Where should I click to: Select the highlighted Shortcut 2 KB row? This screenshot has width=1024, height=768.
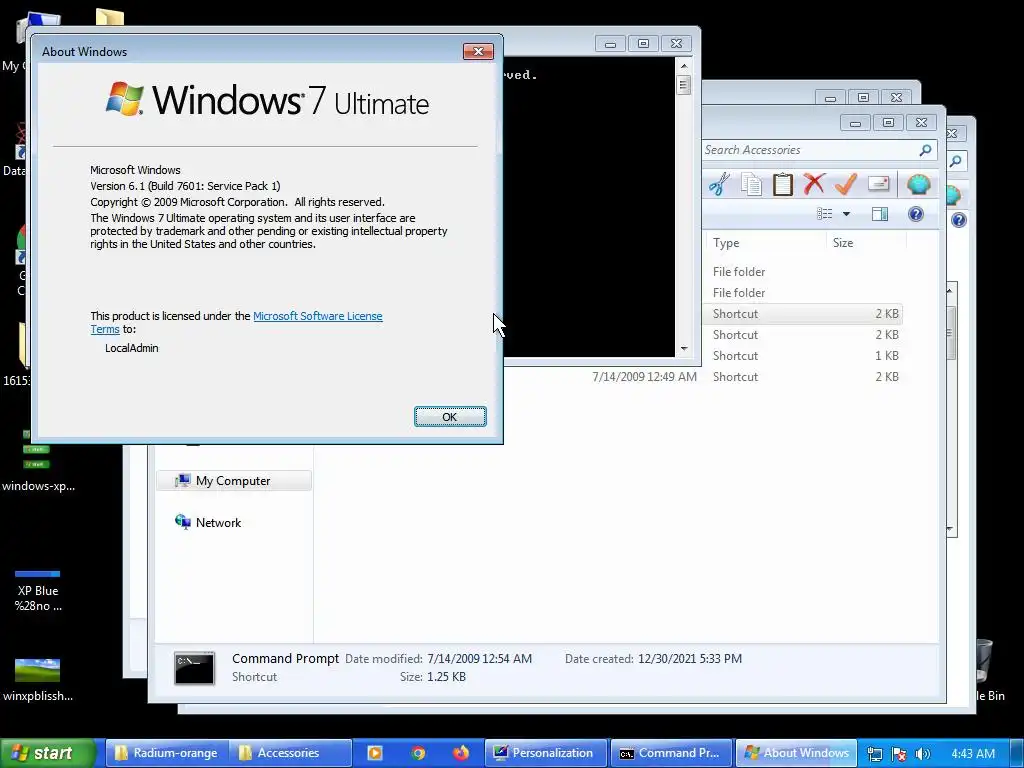pos(803,313)
